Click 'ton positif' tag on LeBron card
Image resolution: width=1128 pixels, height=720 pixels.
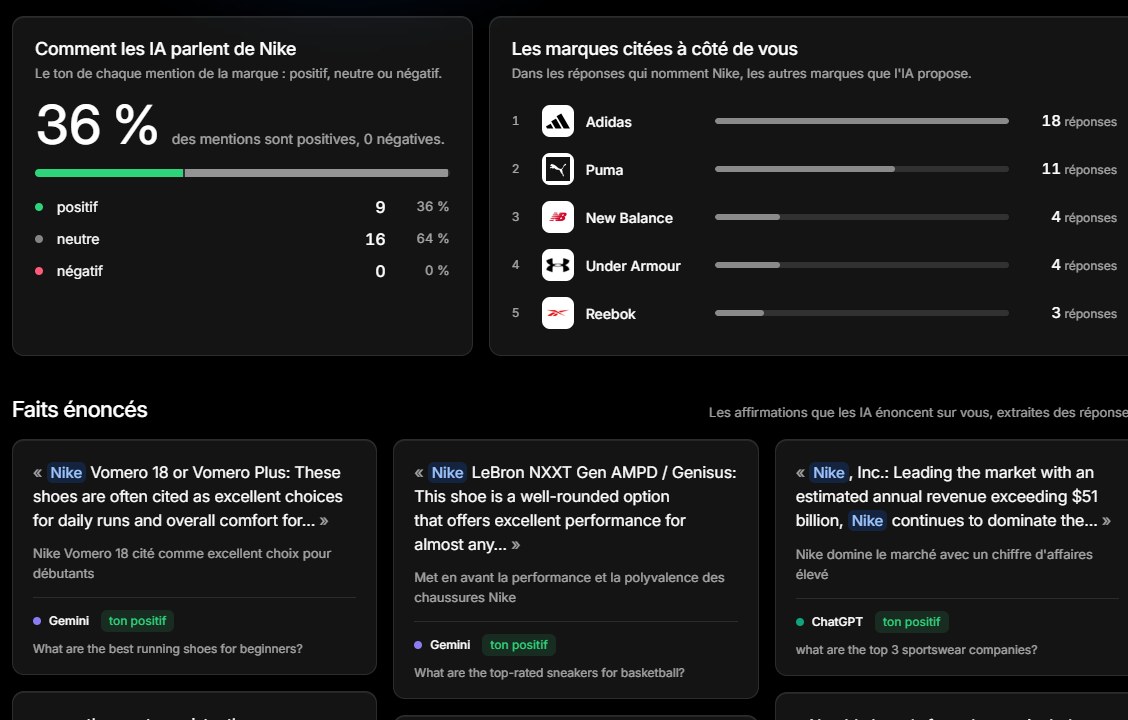point(519,645)
